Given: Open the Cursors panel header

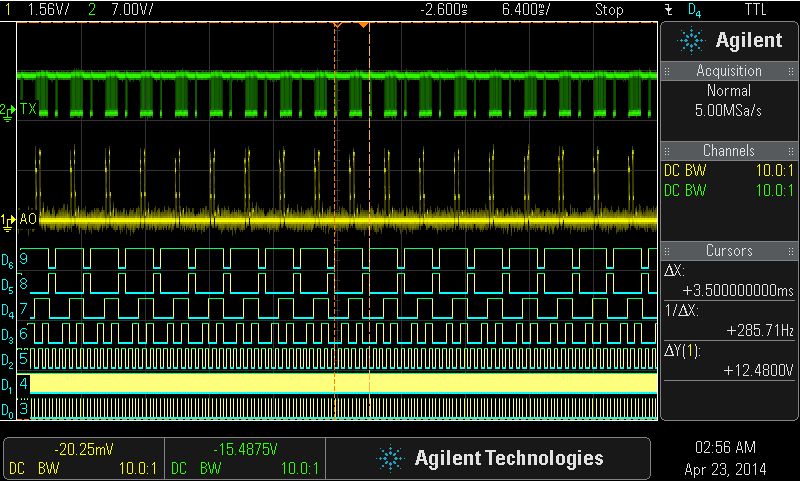Looking at the screenshot, I should coord(729,250).
